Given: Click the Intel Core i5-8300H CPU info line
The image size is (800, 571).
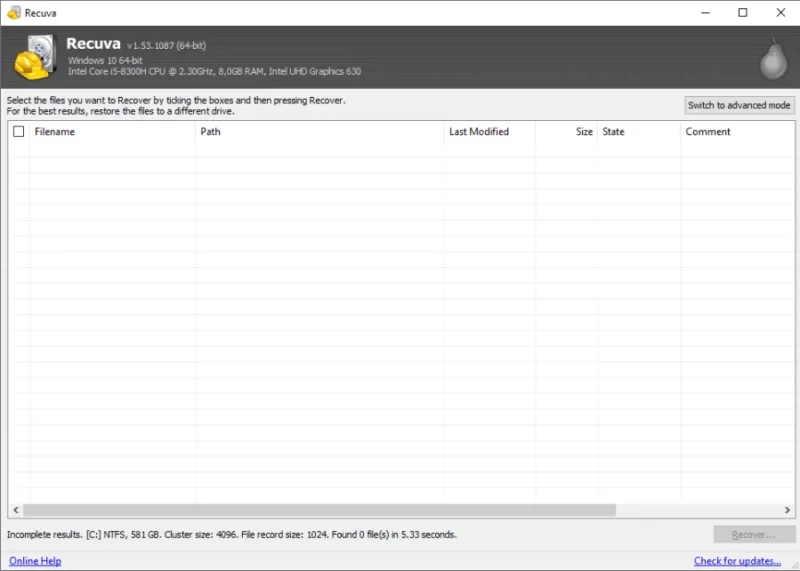Looking at the screenshot, I should click(x=214, y=71).
